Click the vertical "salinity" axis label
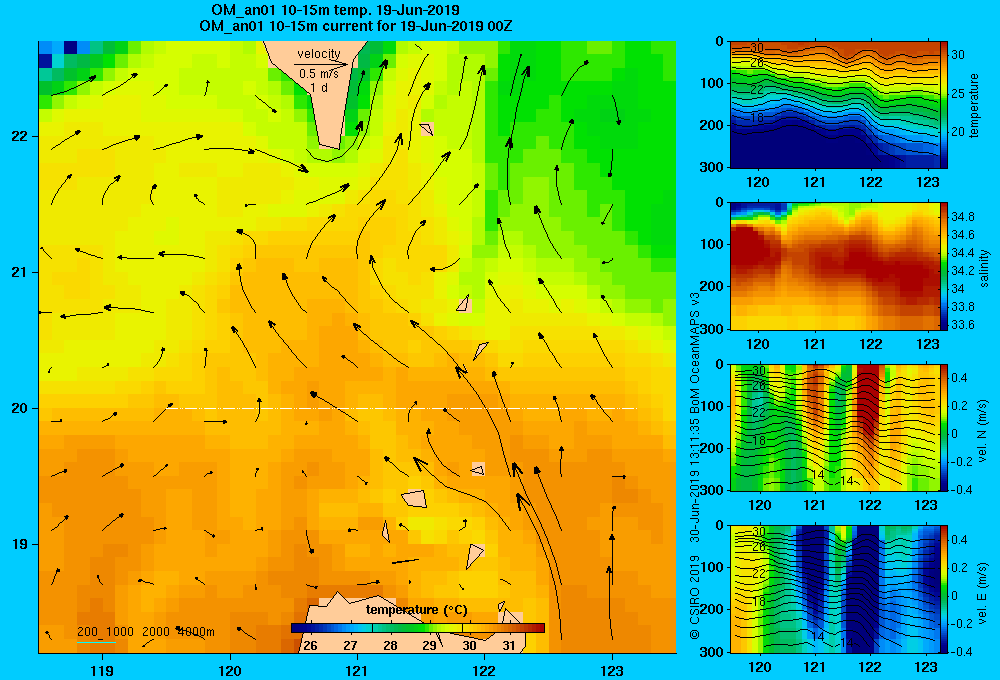 click(985, 268)
